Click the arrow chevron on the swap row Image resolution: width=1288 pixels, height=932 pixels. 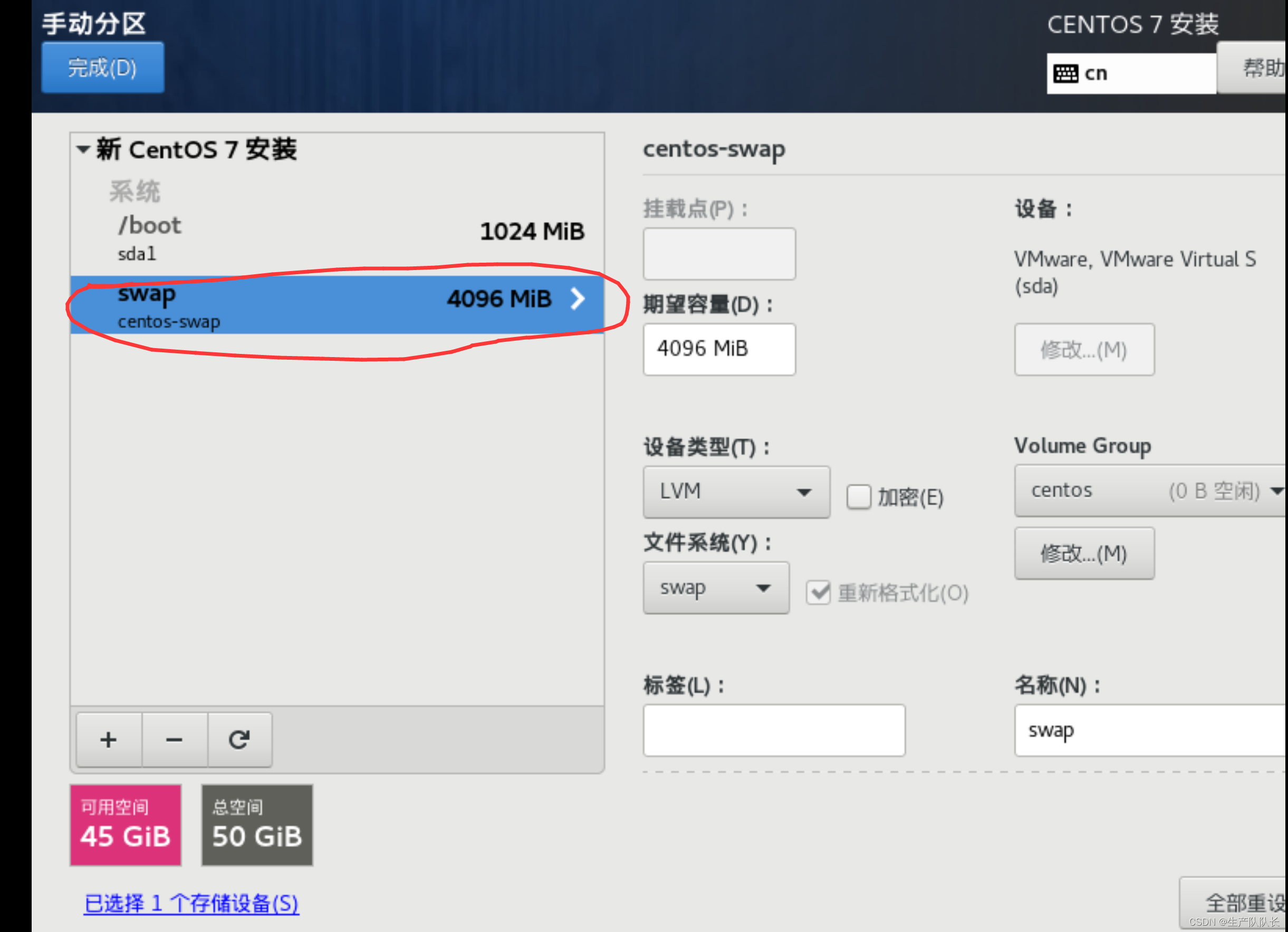tap(578, 299)
